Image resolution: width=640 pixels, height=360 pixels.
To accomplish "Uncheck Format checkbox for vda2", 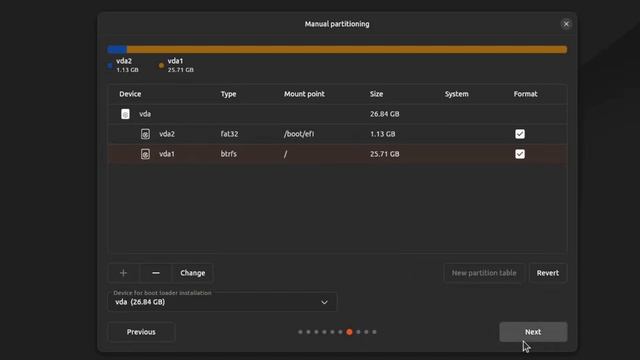I will click(x=520, y=134).
